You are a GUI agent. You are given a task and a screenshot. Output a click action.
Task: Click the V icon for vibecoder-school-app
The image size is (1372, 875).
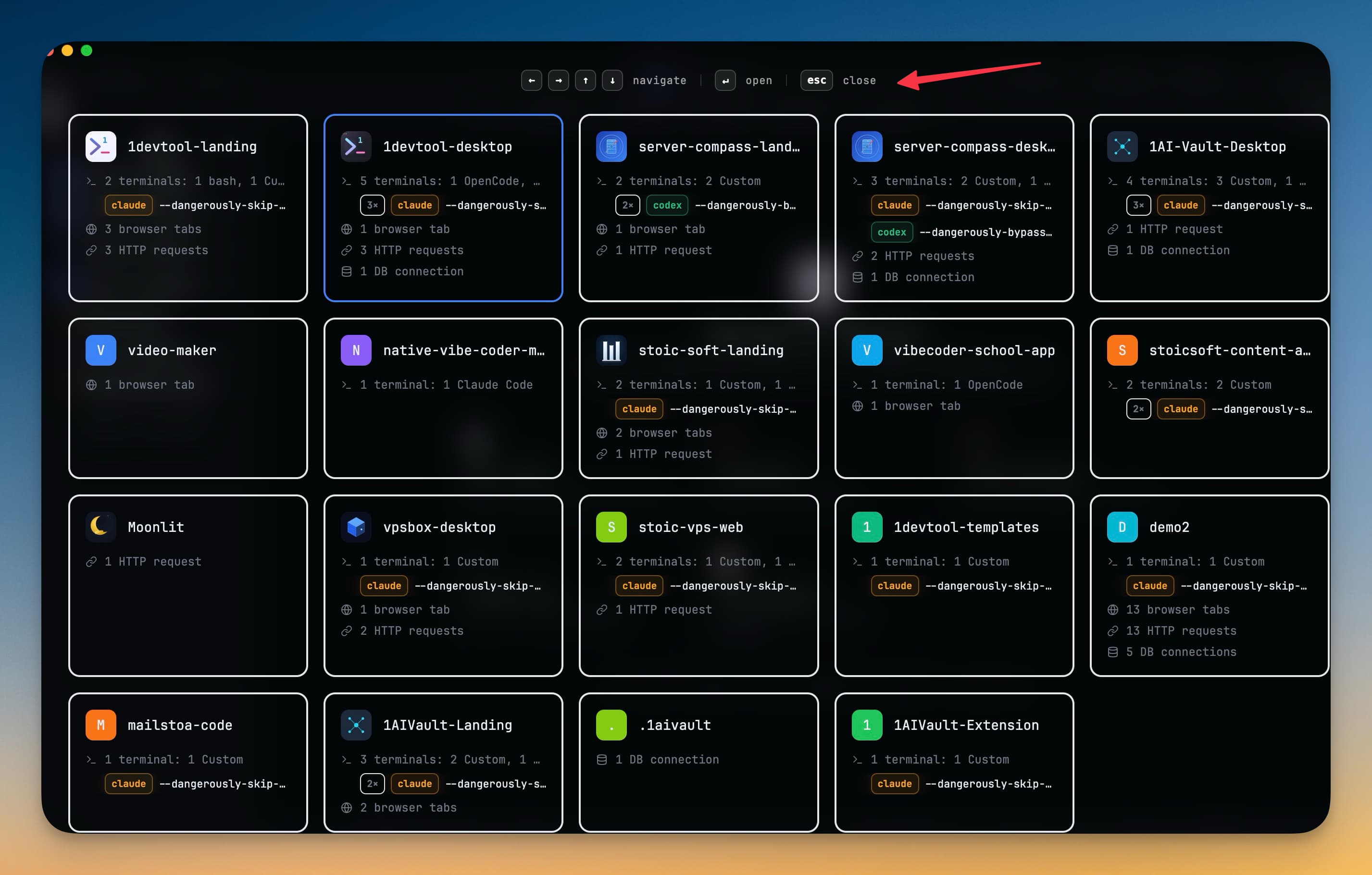(x=867, y=350)
